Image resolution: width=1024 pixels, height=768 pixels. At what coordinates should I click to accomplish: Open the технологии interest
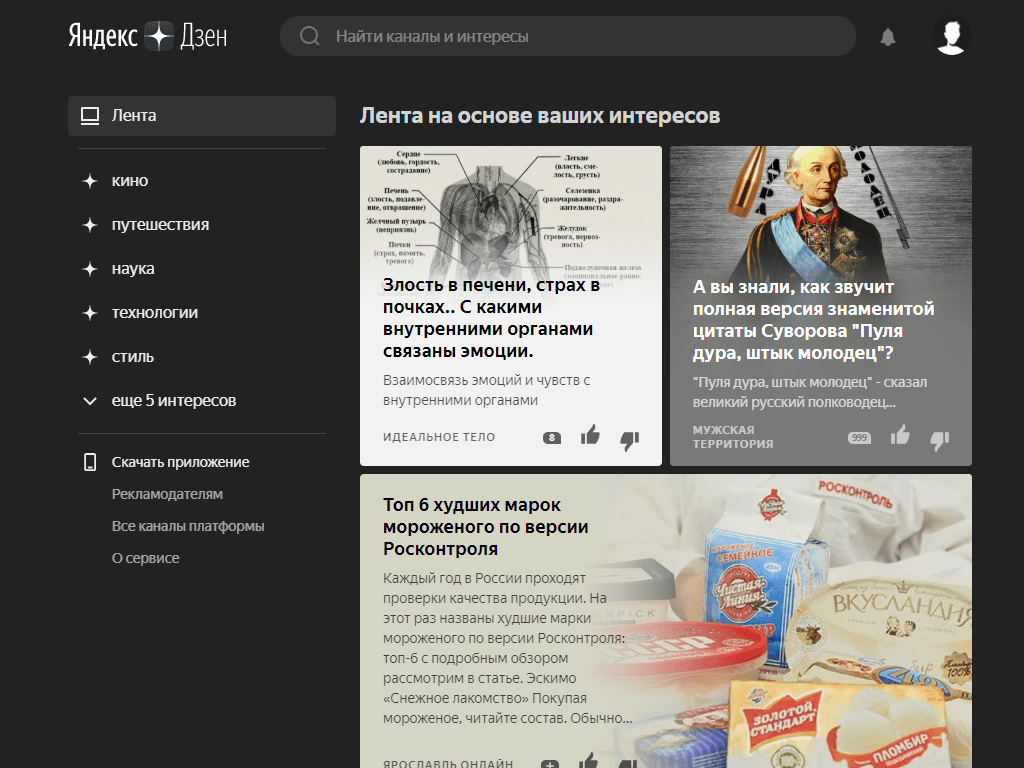click(154, 313)
